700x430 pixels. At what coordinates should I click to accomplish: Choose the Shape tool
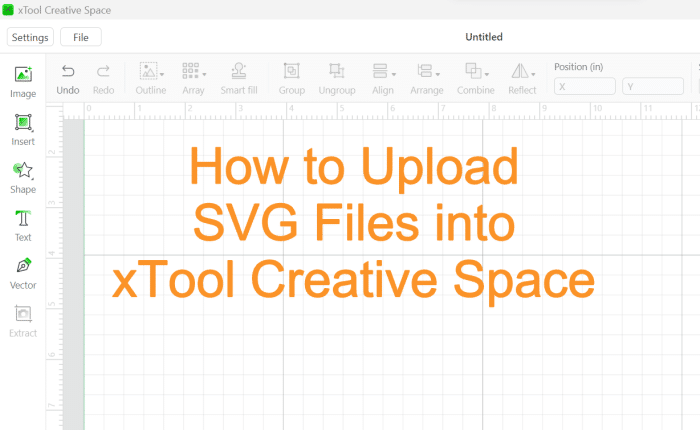[23, 178]
